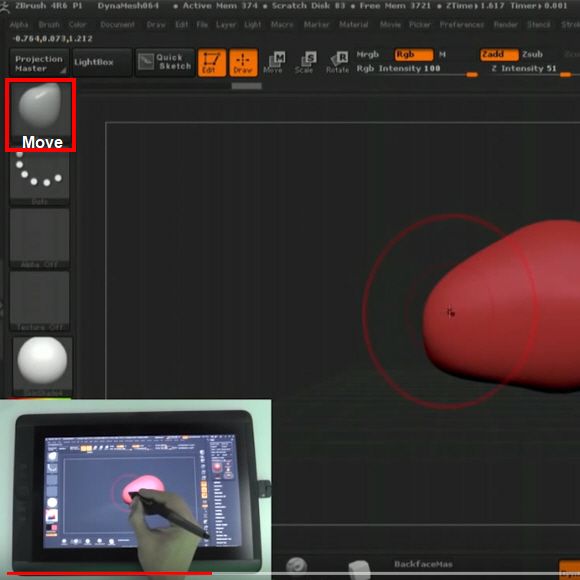Switch to Zsub sculpt mode
The height and width of the screenshot is (580, 580).
tap(532, 54)
